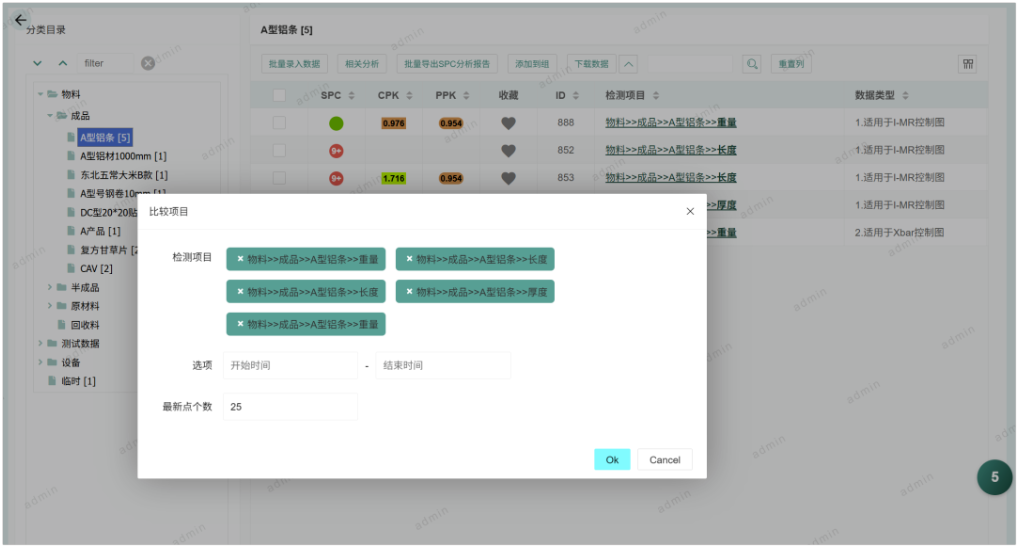Select CAV [2] in the category tree
The image size is (1018, 548).
point(96,269)
